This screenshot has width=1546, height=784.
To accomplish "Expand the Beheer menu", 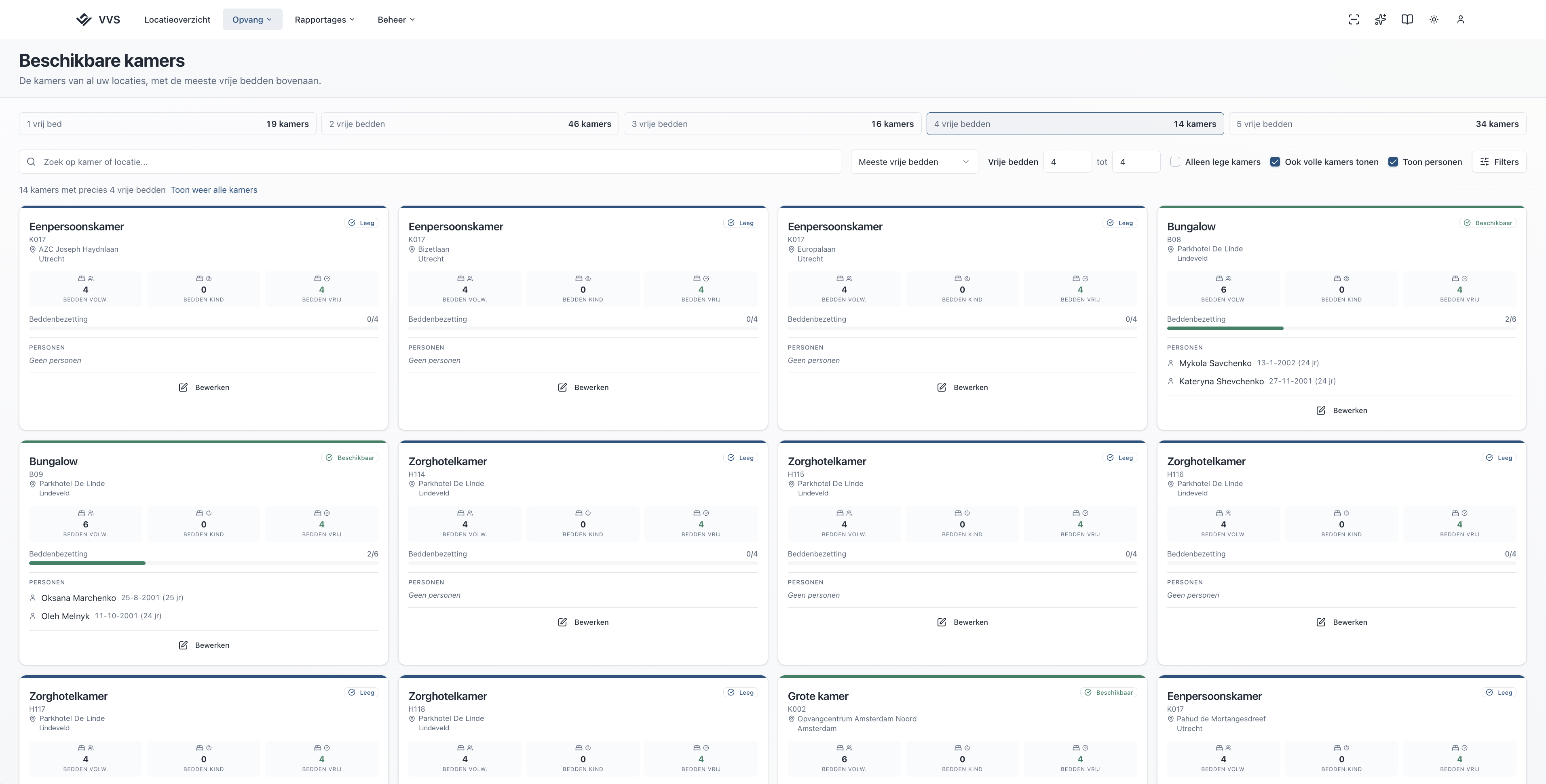I will point(396,20).
